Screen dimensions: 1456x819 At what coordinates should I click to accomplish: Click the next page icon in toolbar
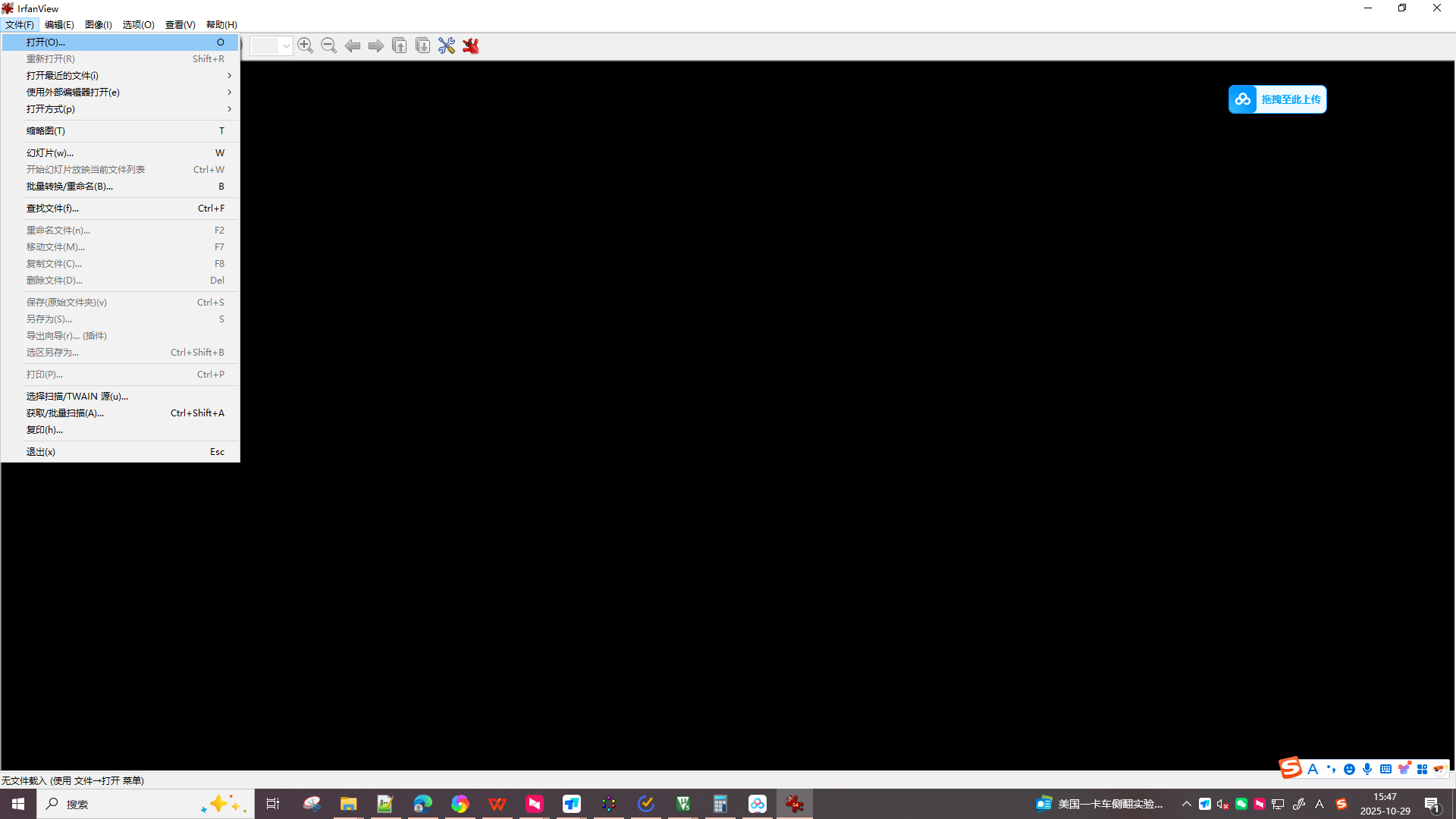pos(423,45)
